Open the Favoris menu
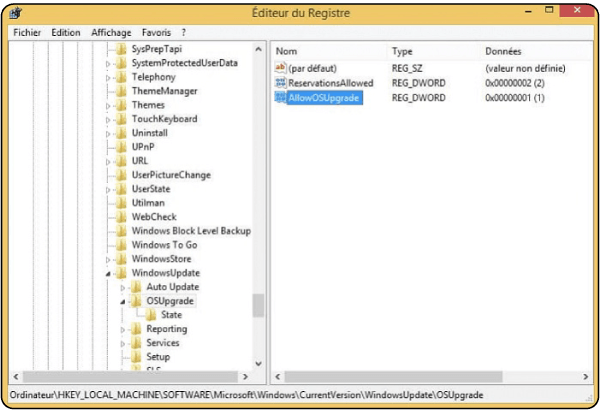This screenshot has width=600, height=412. 156,33
